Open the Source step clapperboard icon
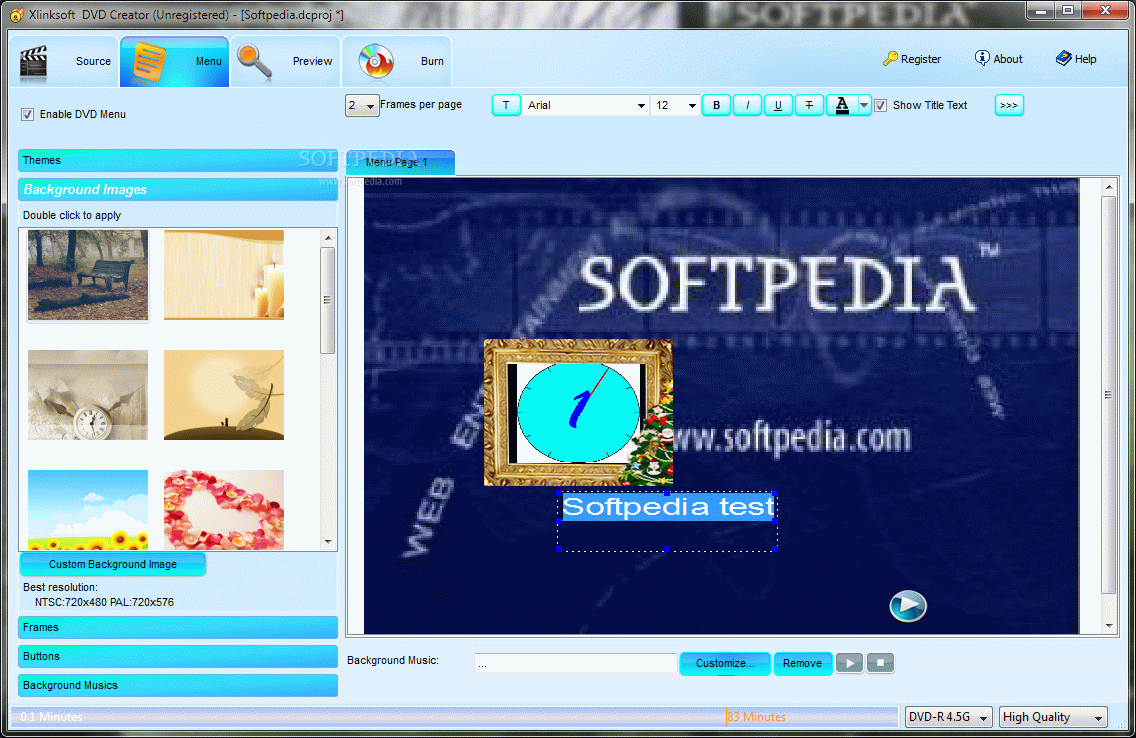 [33, 62]
